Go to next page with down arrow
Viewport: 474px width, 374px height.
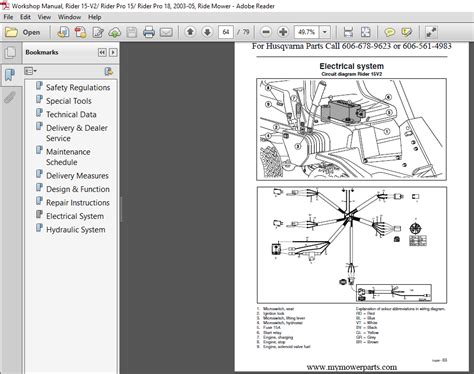coord(207,32)
